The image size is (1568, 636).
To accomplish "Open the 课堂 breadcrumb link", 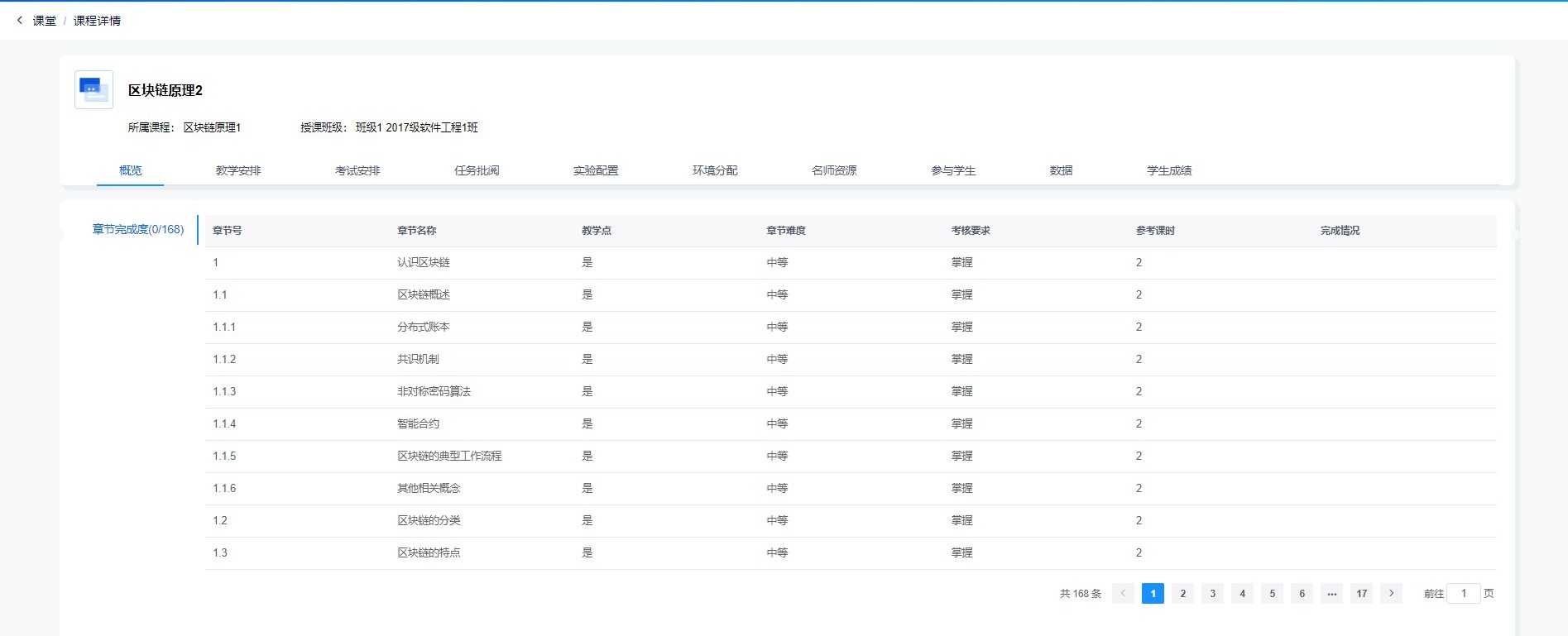I will pyautogui.click(x=45, y=21).
